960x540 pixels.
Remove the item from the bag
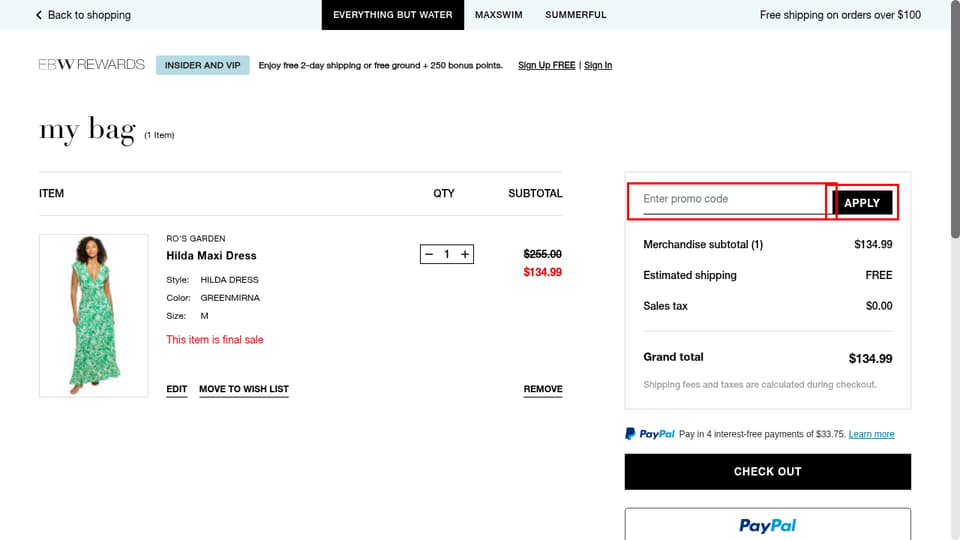[542, 389]
